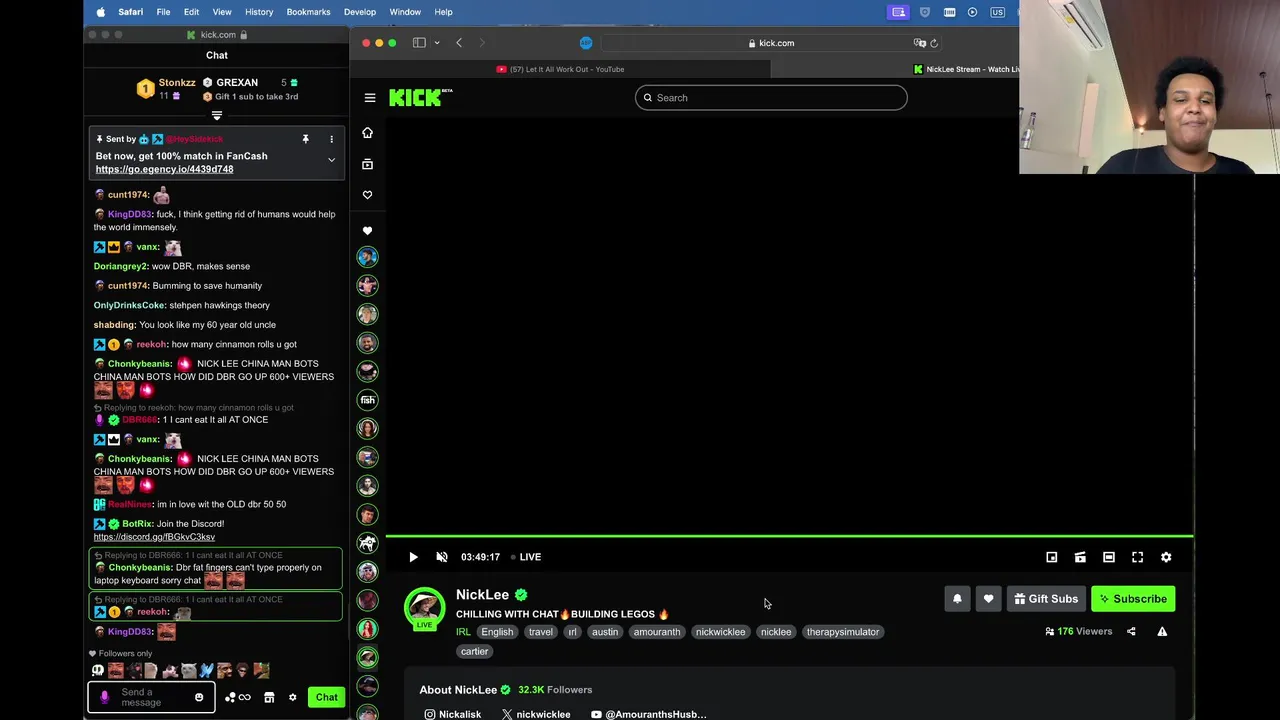
Task: Open the go.egency.io pinned link
Action: click(164, 169)
